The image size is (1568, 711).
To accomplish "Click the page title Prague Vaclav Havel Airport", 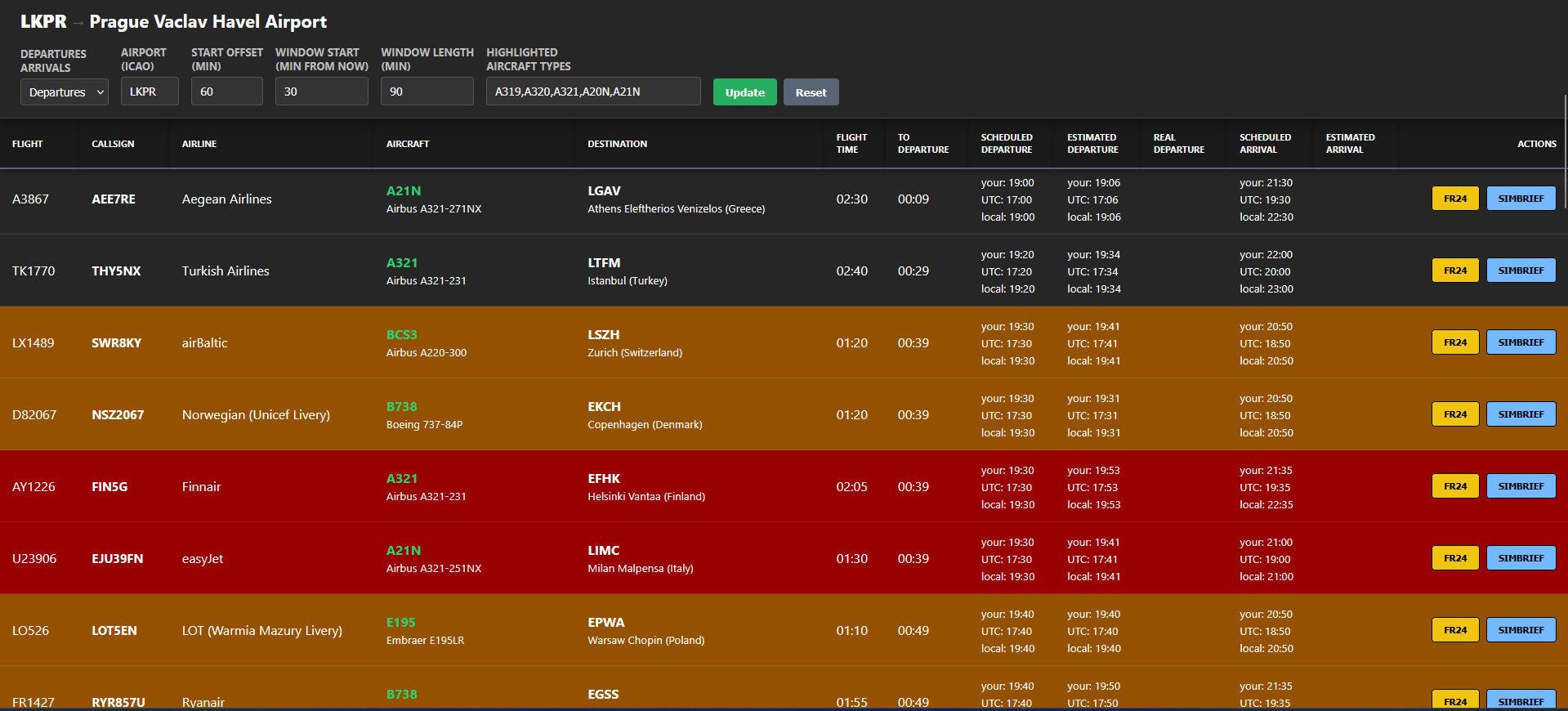I will (208, 22).
